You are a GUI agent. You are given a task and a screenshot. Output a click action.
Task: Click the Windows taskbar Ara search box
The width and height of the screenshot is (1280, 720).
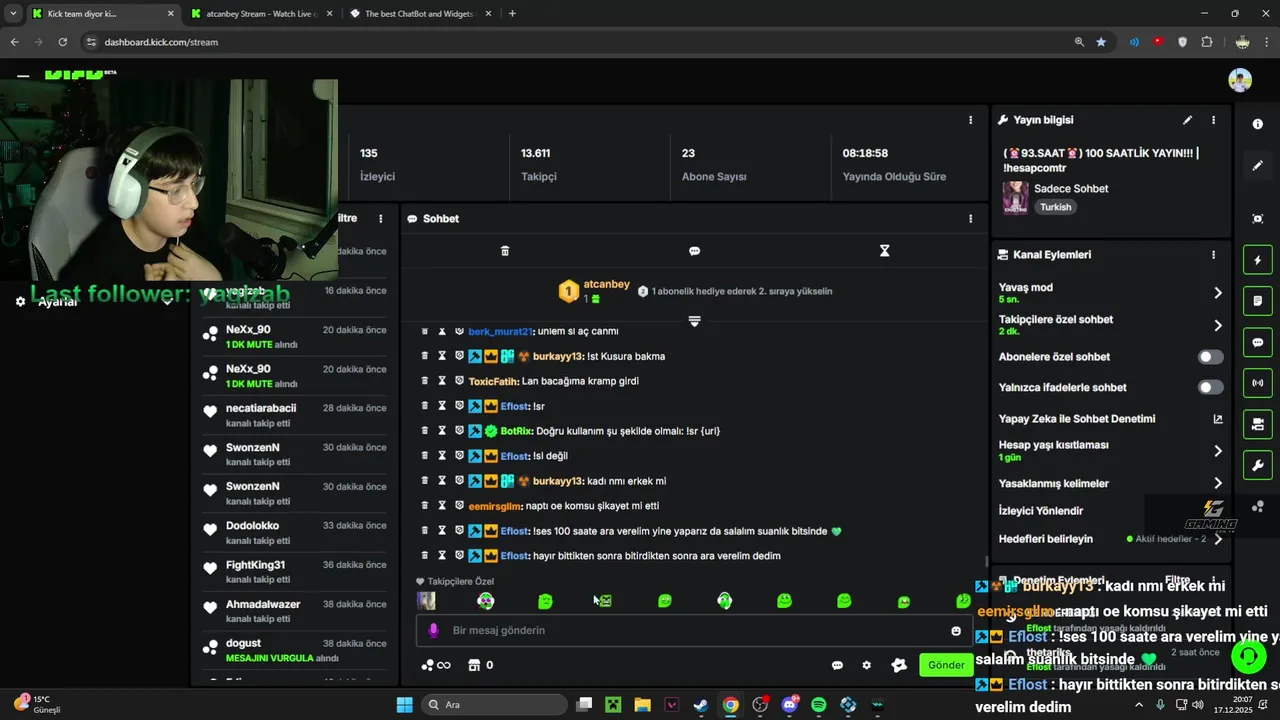pyautogui.click(x=494, y=705)
